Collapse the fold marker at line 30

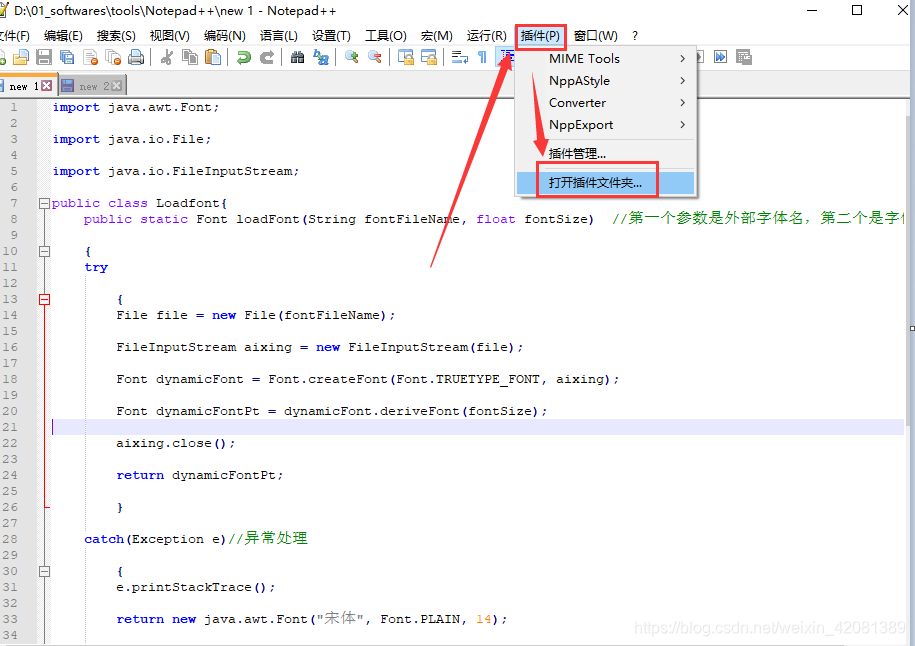tap(44, 571)
